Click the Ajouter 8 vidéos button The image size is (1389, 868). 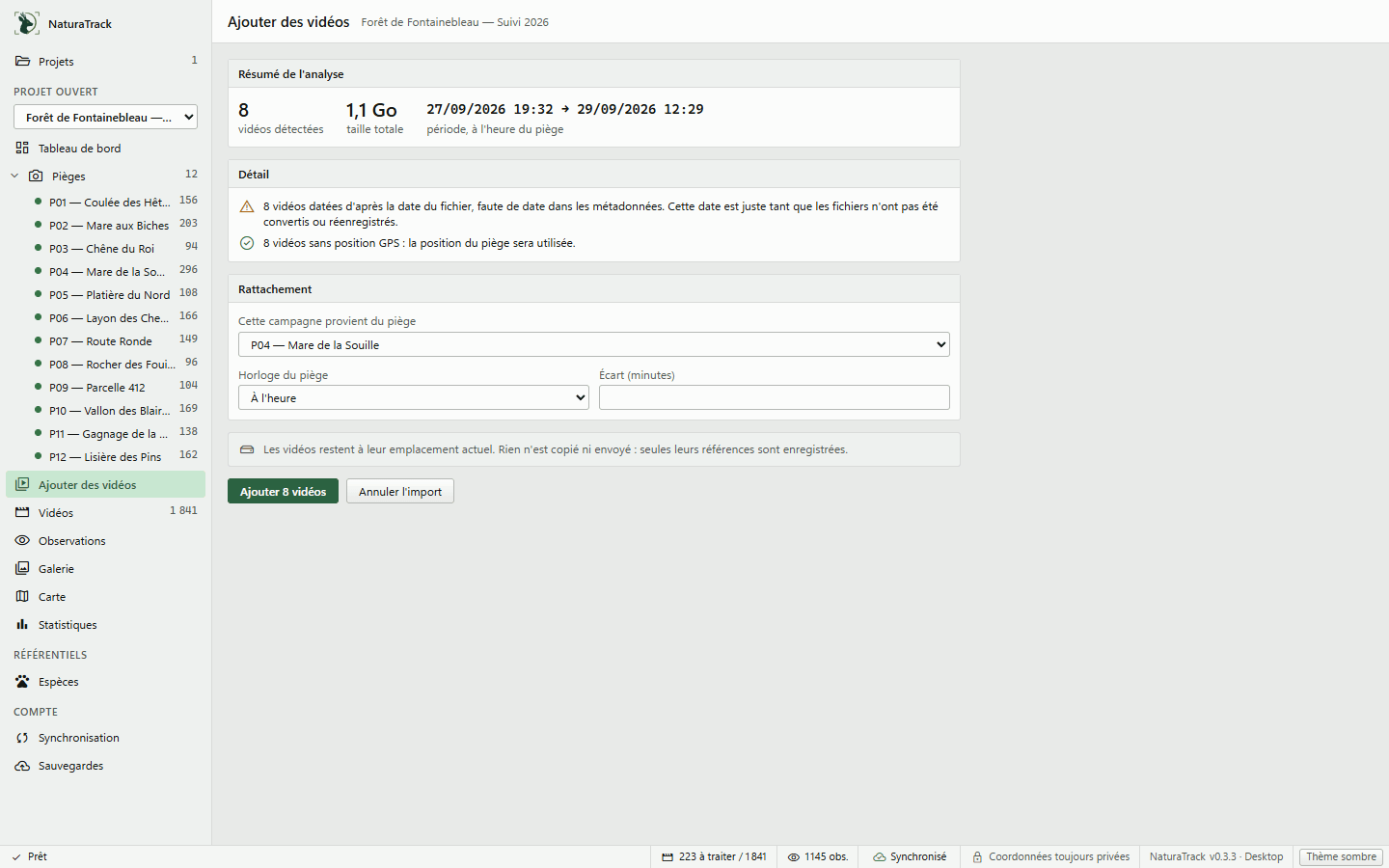(283, 491)
